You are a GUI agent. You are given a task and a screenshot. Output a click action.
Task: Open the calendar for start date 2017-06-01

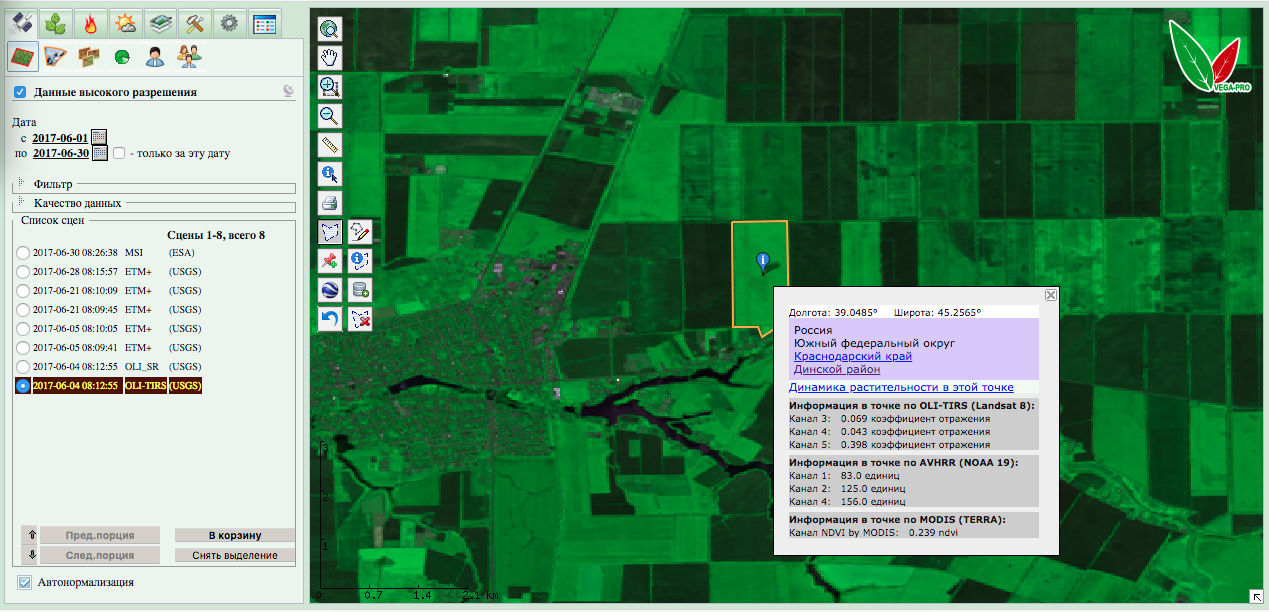[99, 137]
